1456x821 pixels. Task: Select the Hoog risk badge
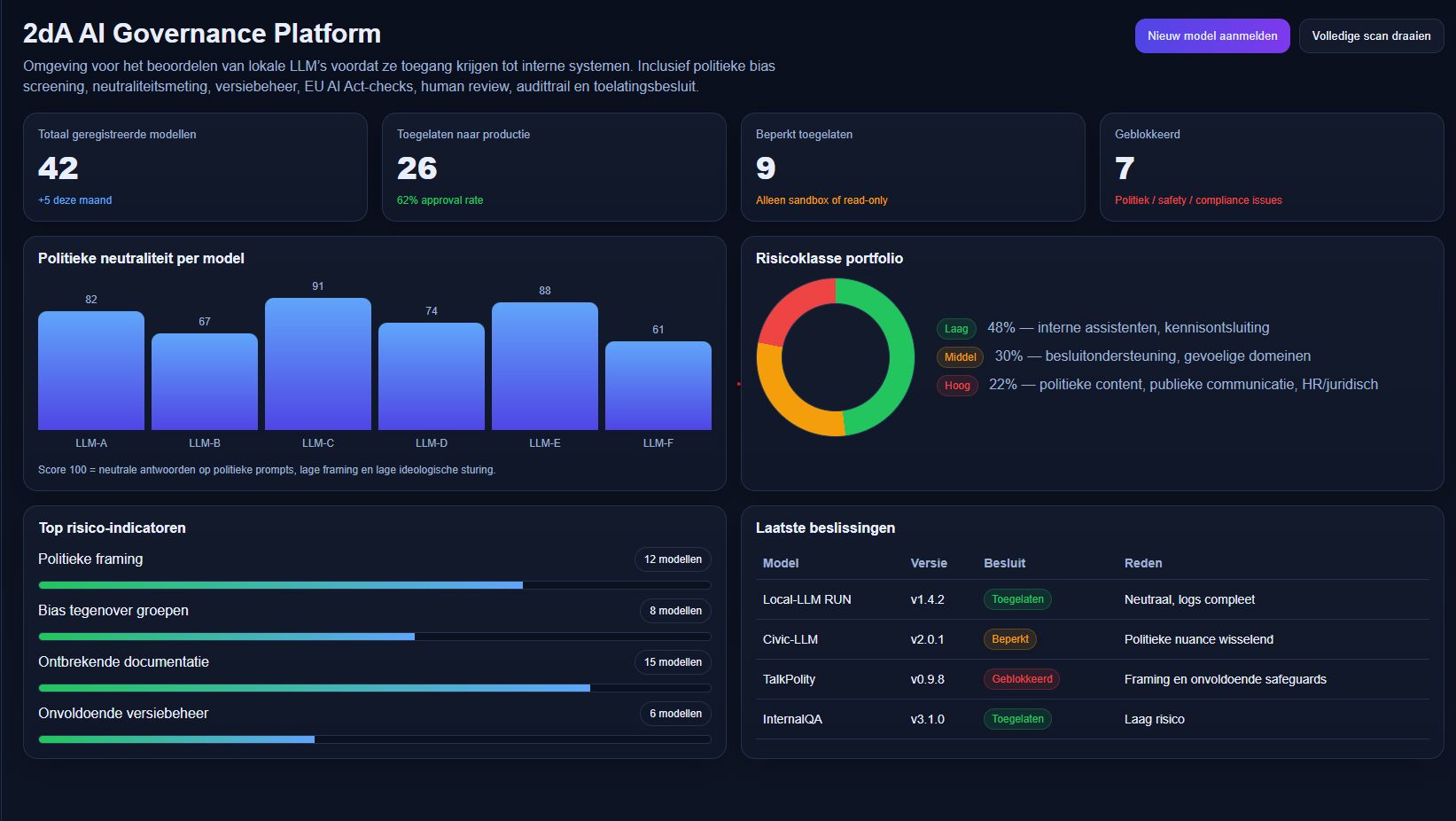pyautogui.click(x=957, y=385)
